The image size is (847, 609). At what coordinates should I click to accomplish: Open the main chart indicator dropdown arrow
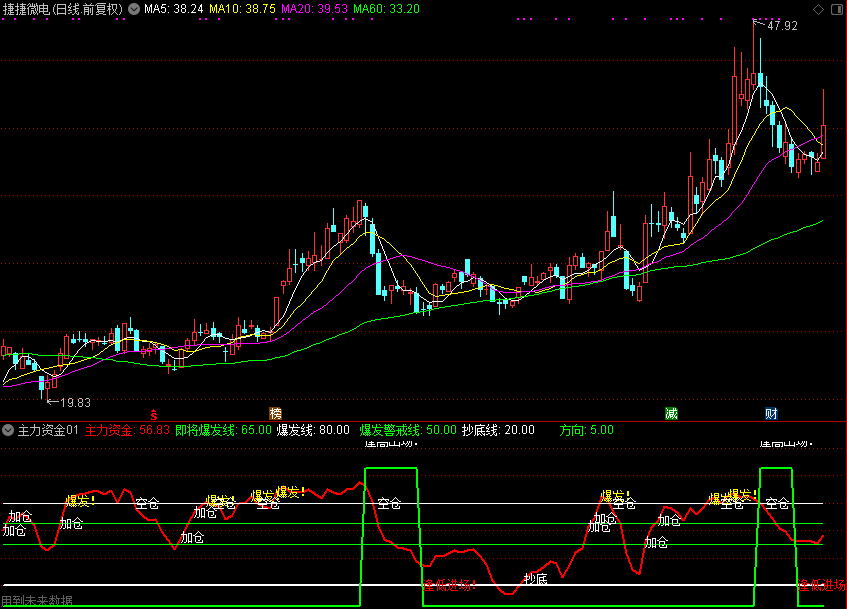134,9
